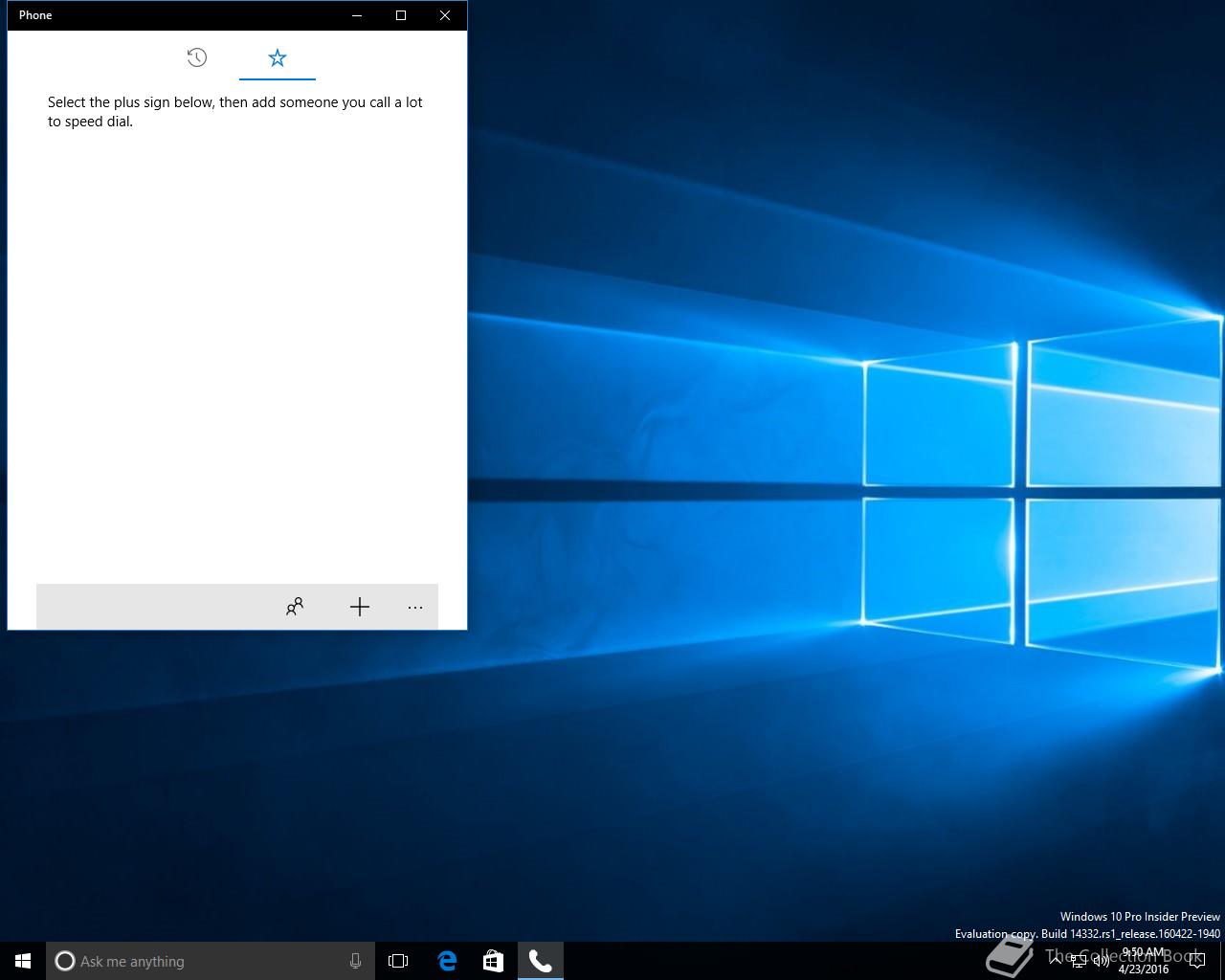Maximize the Phone window

[401, 15]
